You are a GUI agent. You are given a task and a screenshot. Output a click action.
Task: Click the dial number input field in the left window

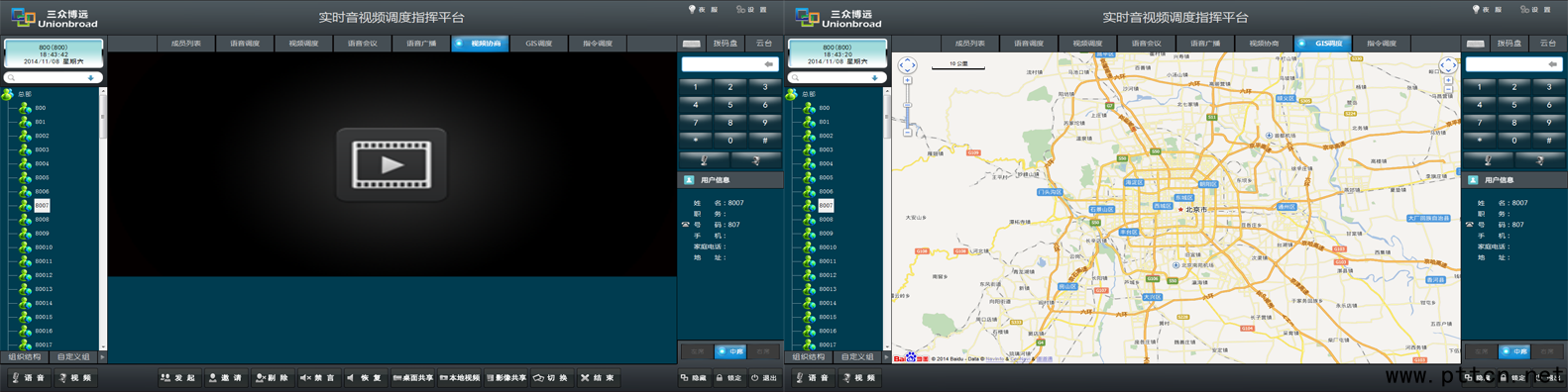[x=729, y=64]
